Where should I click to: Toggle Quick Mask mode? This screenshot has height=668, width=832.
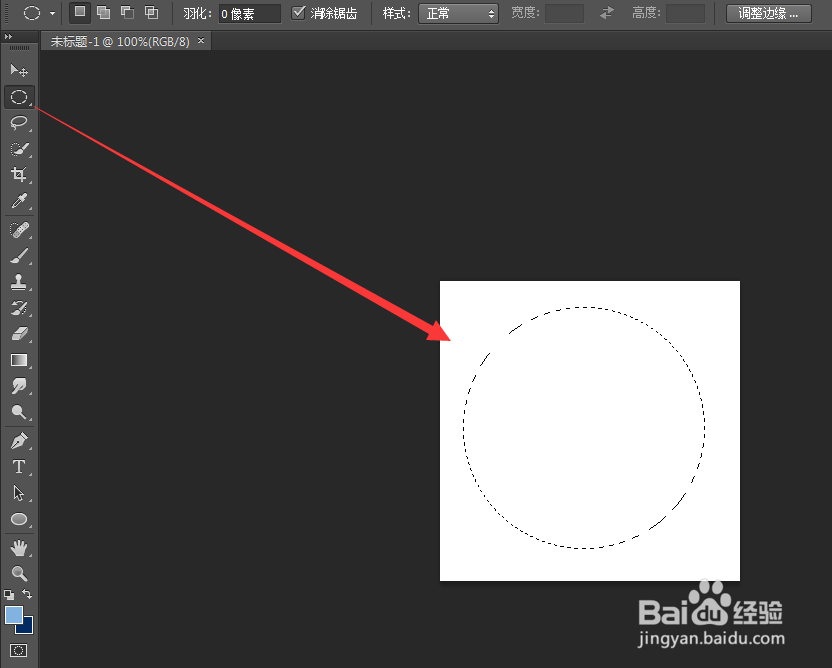coord(19,650)
